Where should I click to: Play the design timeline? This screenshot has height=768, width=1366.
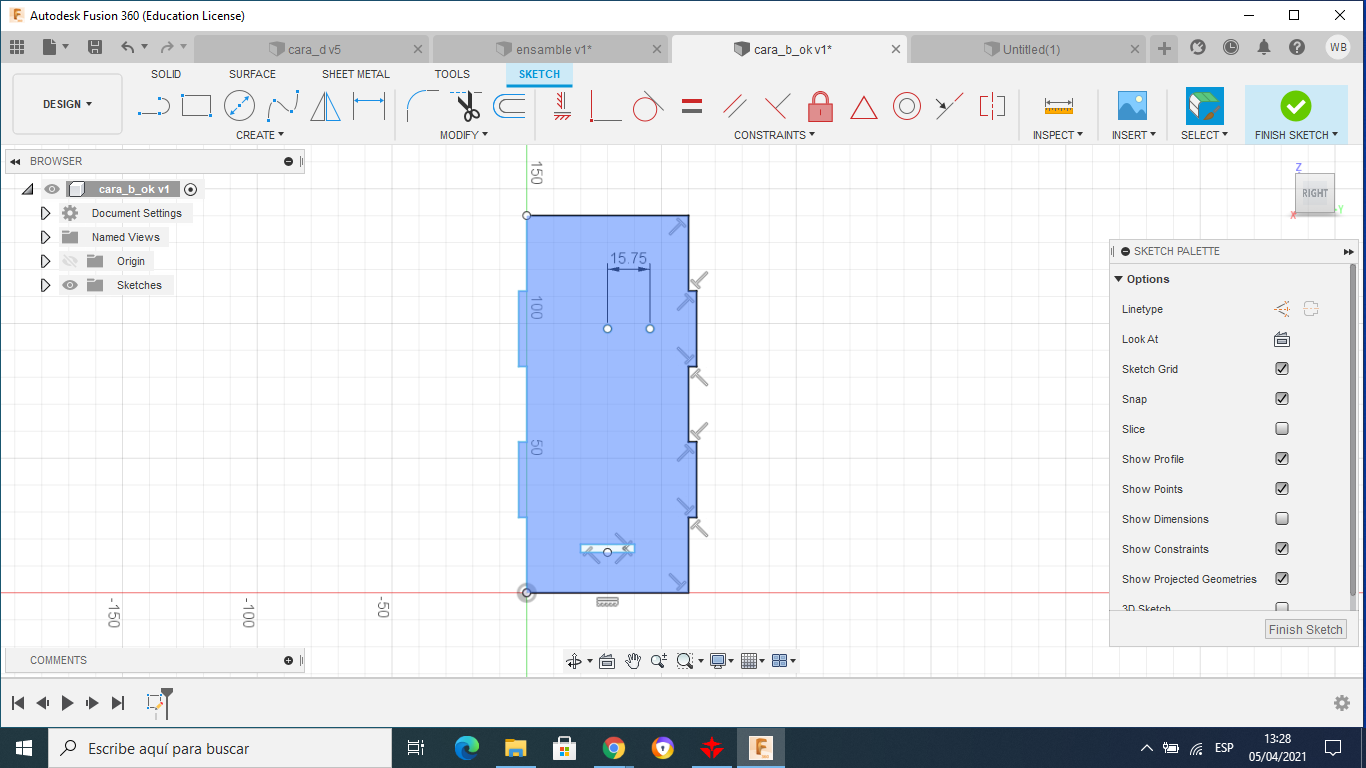tap(67, 703)
